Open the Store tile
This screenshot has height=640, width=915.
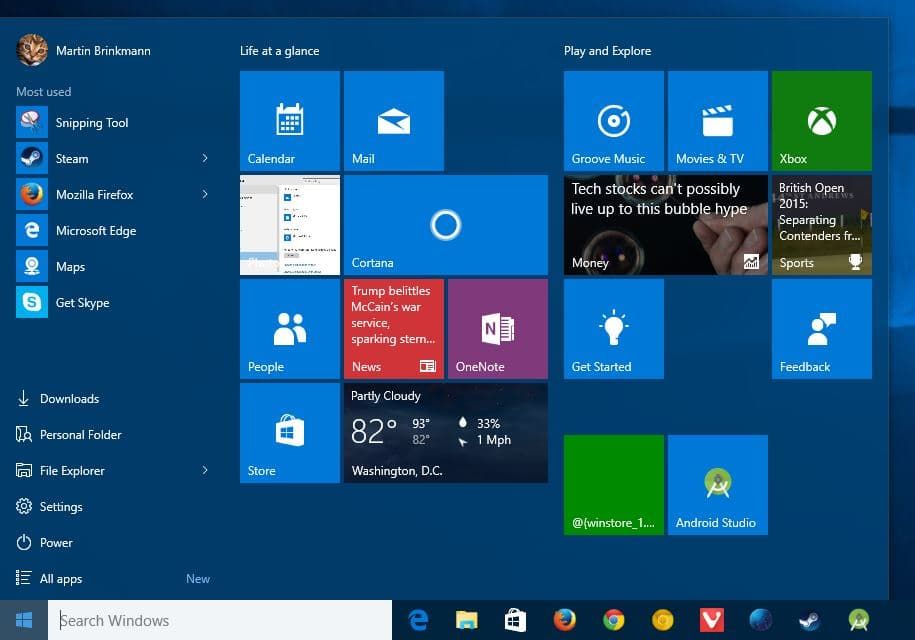(x=289, y=433)
